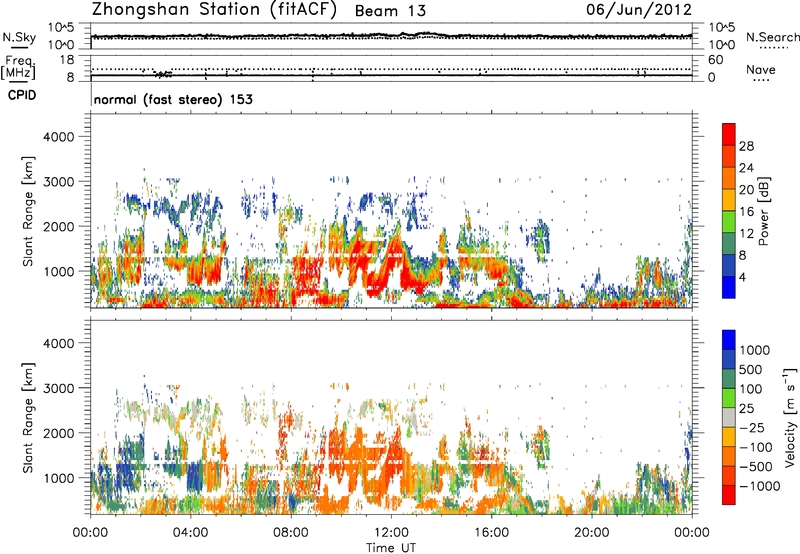Click the '4000' tick of the Power panel
800x554 pixels.
(58, 137)
